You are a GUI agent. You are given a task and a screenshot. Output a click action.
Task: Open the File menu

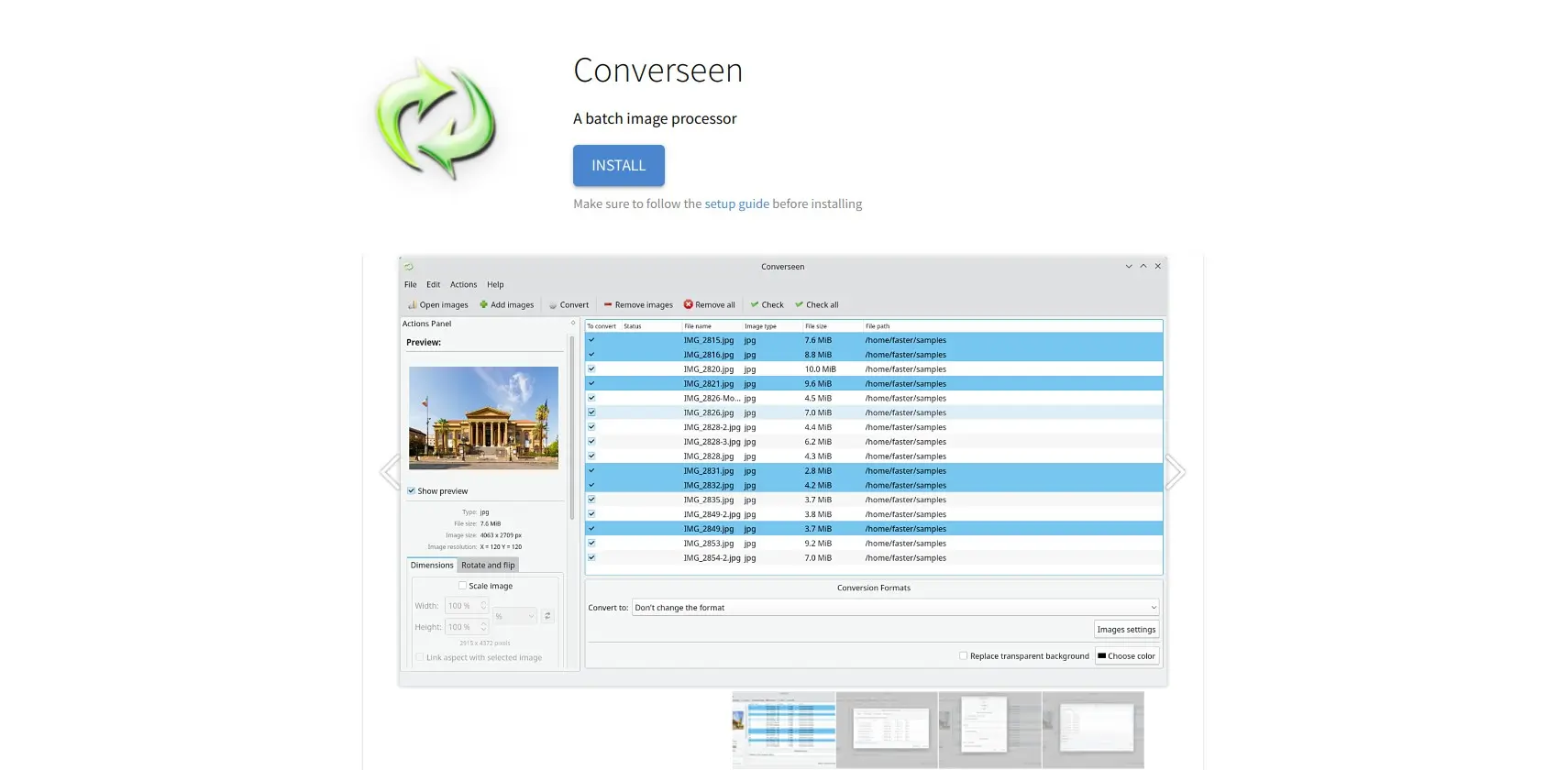pyautogui.click(x=411, y=285)
